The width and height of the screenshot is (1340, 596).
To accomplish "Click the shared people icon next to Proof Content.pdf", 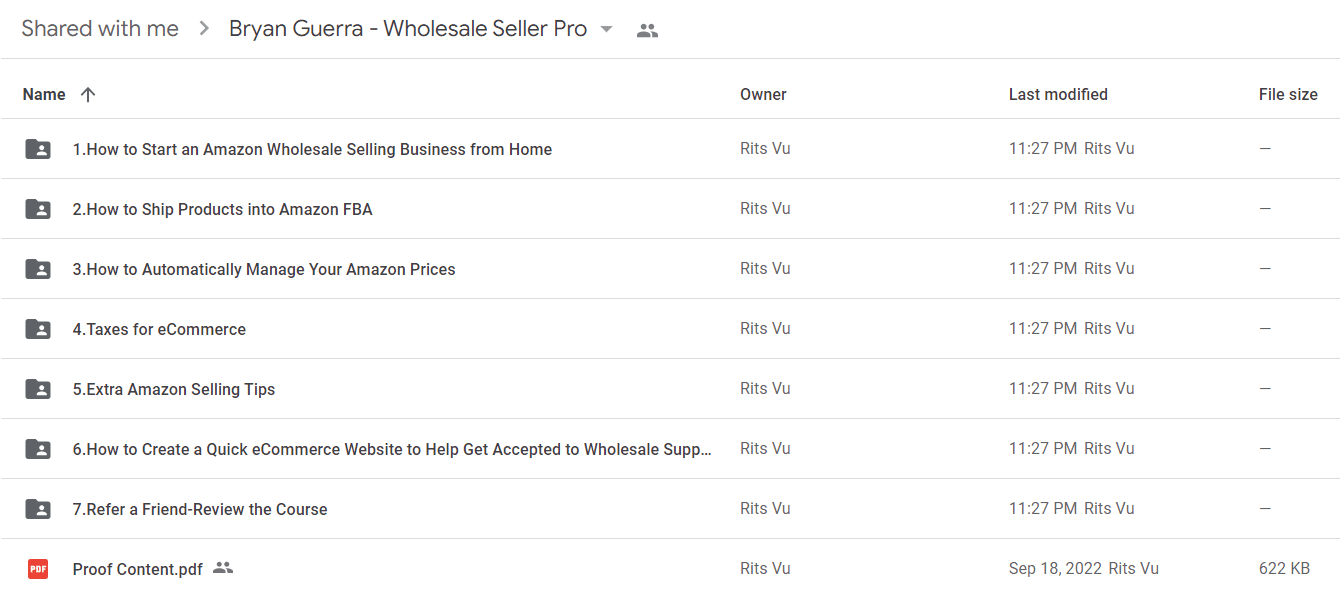I will (223, 568).
